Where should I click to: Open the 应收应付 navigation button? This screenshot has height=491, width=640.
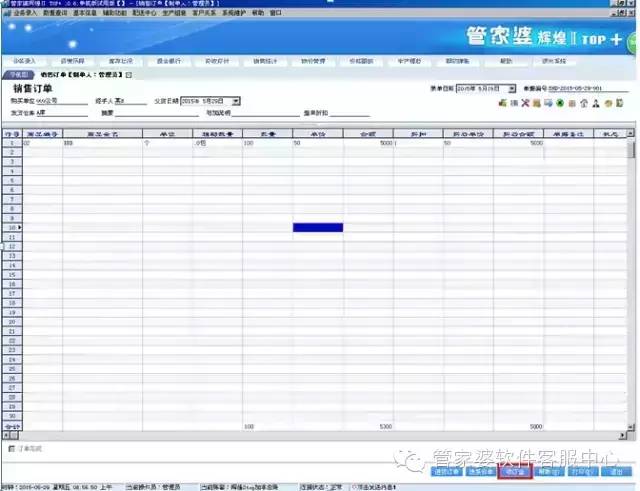(217, 61)
